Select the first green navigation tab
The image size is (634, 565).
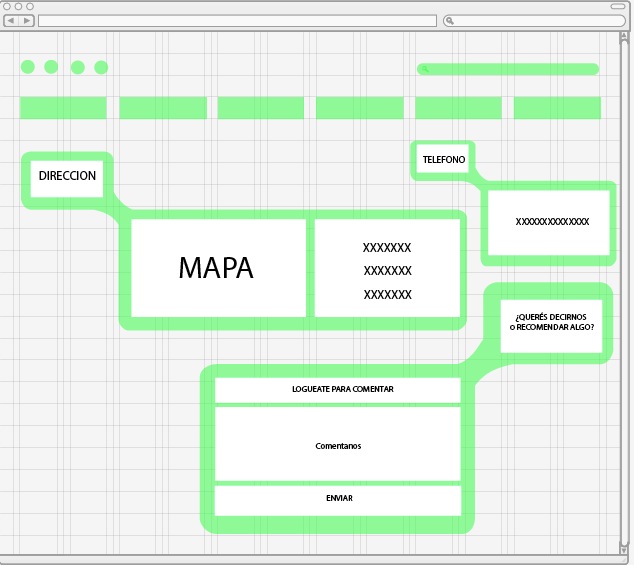(x=63, y=108)
